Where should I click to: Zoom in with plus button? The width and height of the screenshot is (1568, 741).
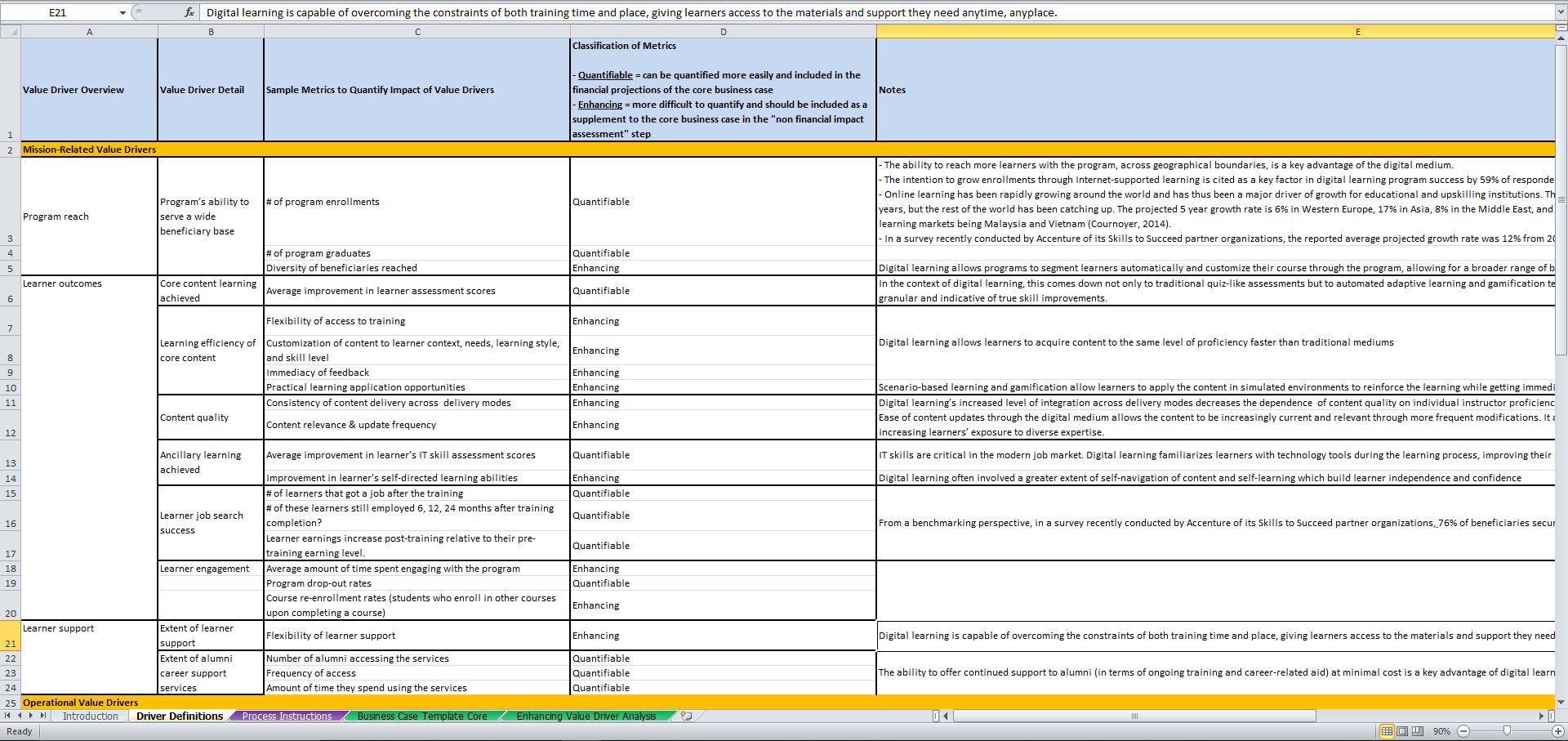1558,731
